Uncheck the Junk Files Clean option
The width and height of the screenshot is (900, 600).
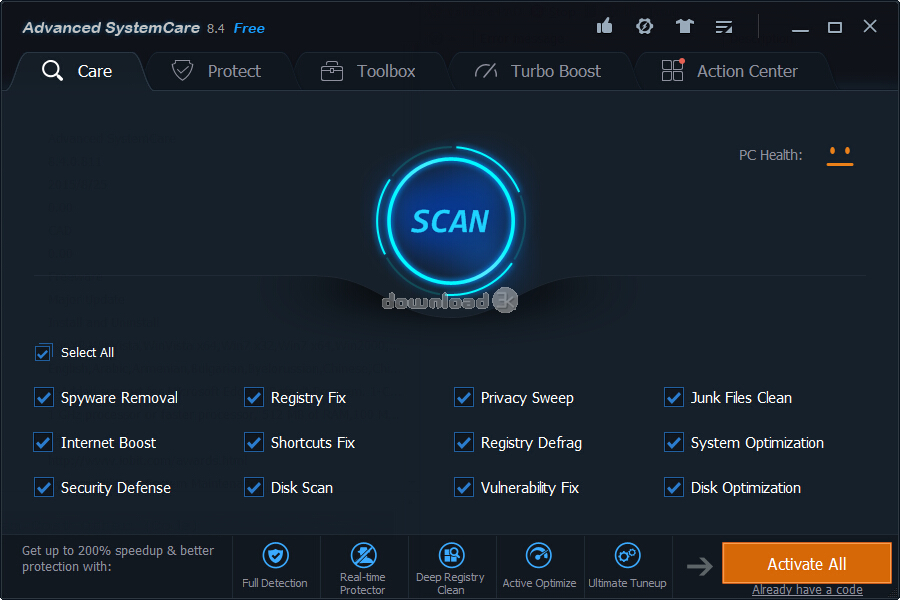[x=673, y=398]
